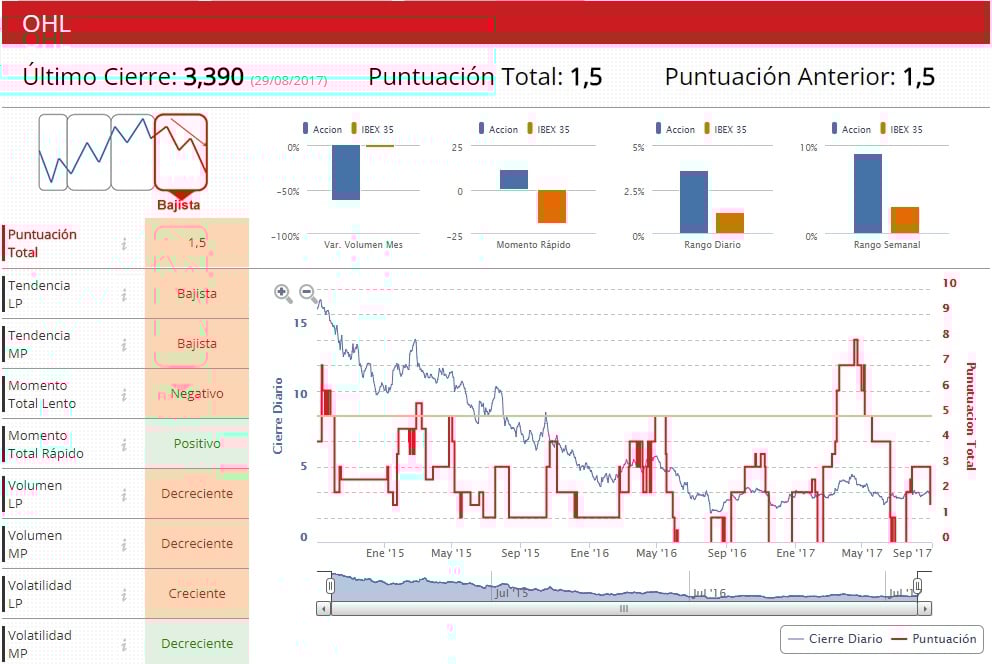Open info icon for Momento Total Lento
This screenshot has height=664, width=992.
coord(124,395)
